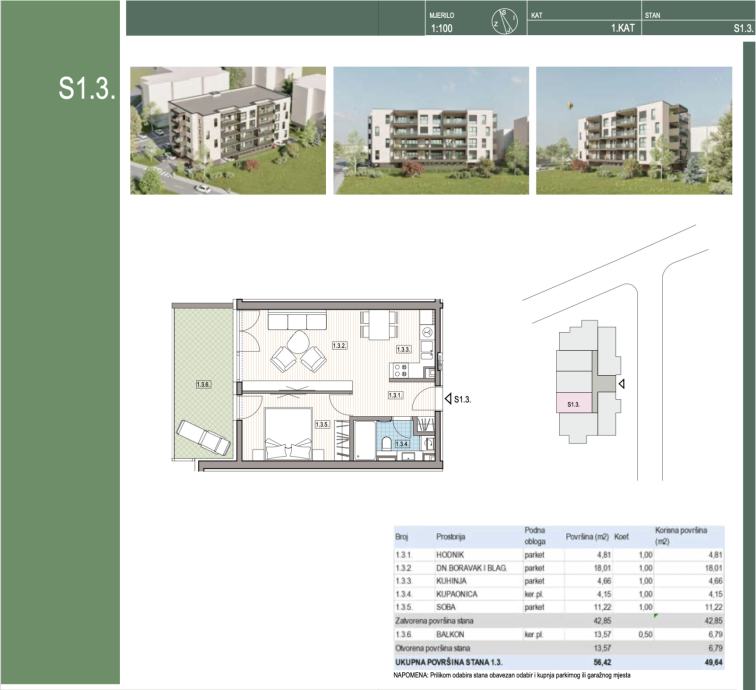This screenshot has height=690, width=756.
Task: Click the NAPOMENA note below table
Action: coord(512,676)
